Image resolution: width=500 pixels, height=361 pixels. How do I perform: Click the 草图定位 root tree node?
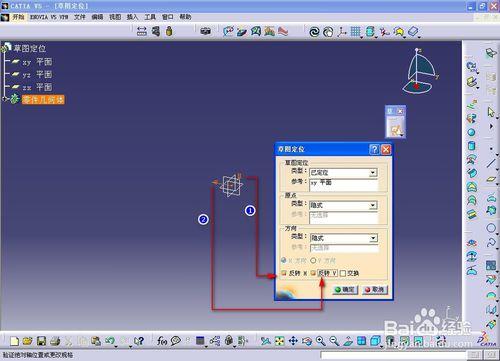29,49
